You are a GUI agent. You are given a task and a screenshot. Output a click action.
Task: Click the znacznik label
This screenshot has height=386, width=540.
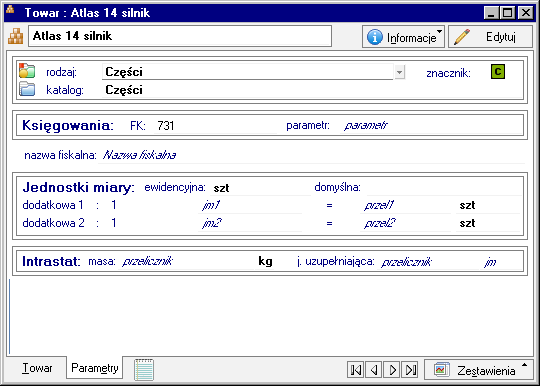tap(448, 73)
